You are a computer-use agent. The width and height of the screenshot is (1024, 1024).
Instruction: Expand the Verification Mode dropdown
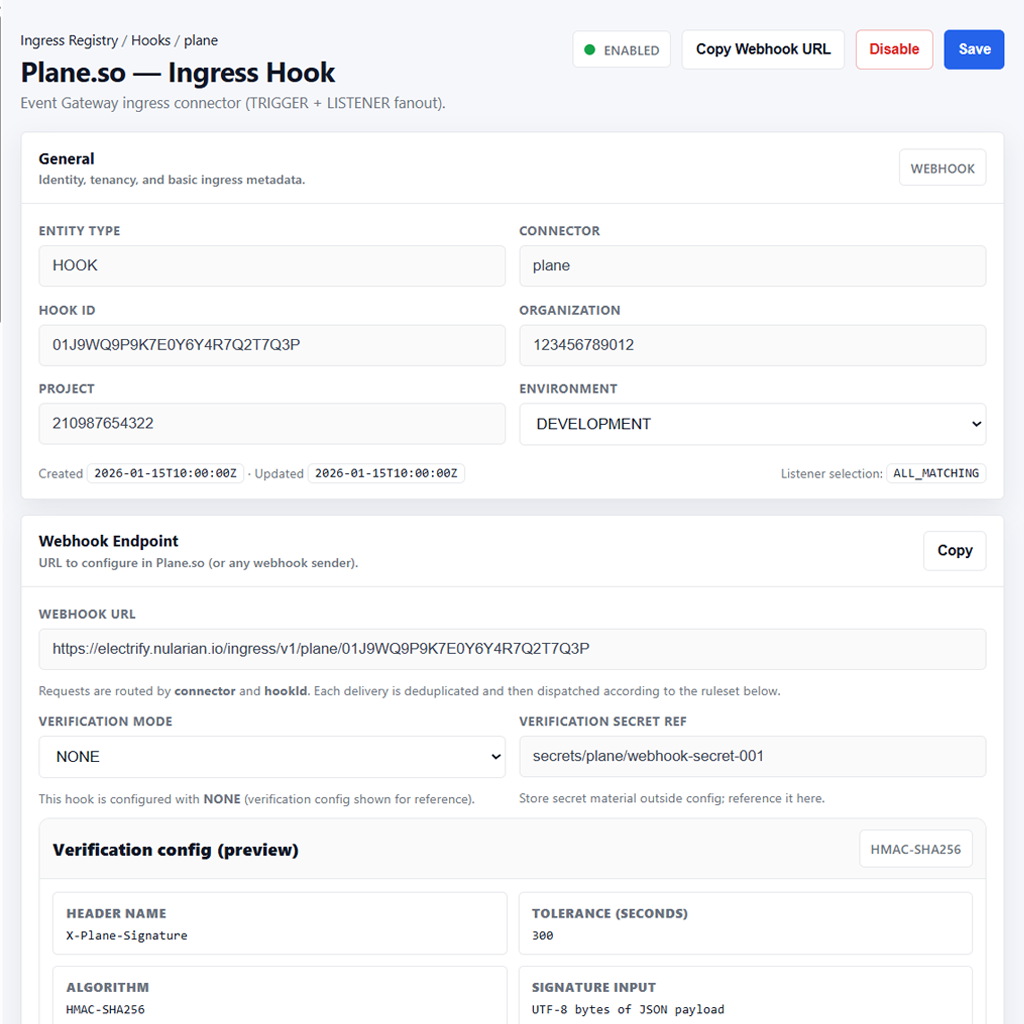click(272, 757)
